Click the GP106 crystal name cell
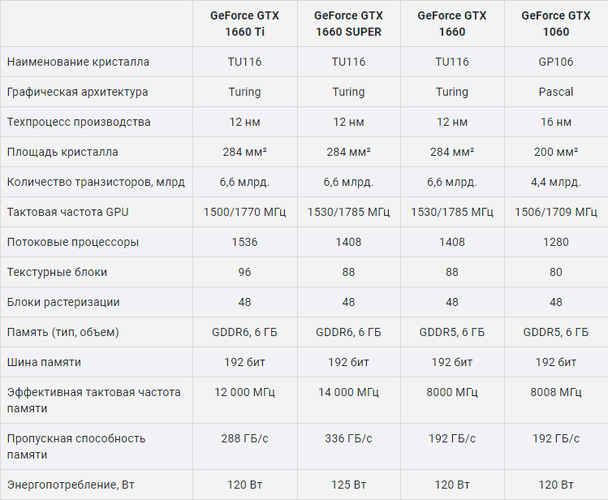Screen dimensions: 608x500 556,62
